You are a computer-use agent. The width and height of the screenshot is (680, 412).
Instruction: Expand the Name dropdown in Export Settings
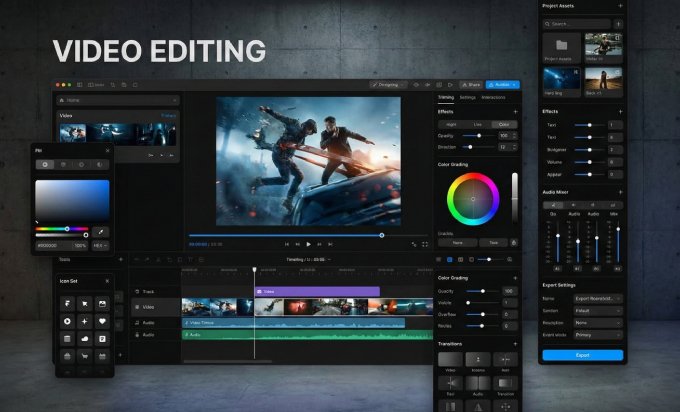tap(596, 298)
